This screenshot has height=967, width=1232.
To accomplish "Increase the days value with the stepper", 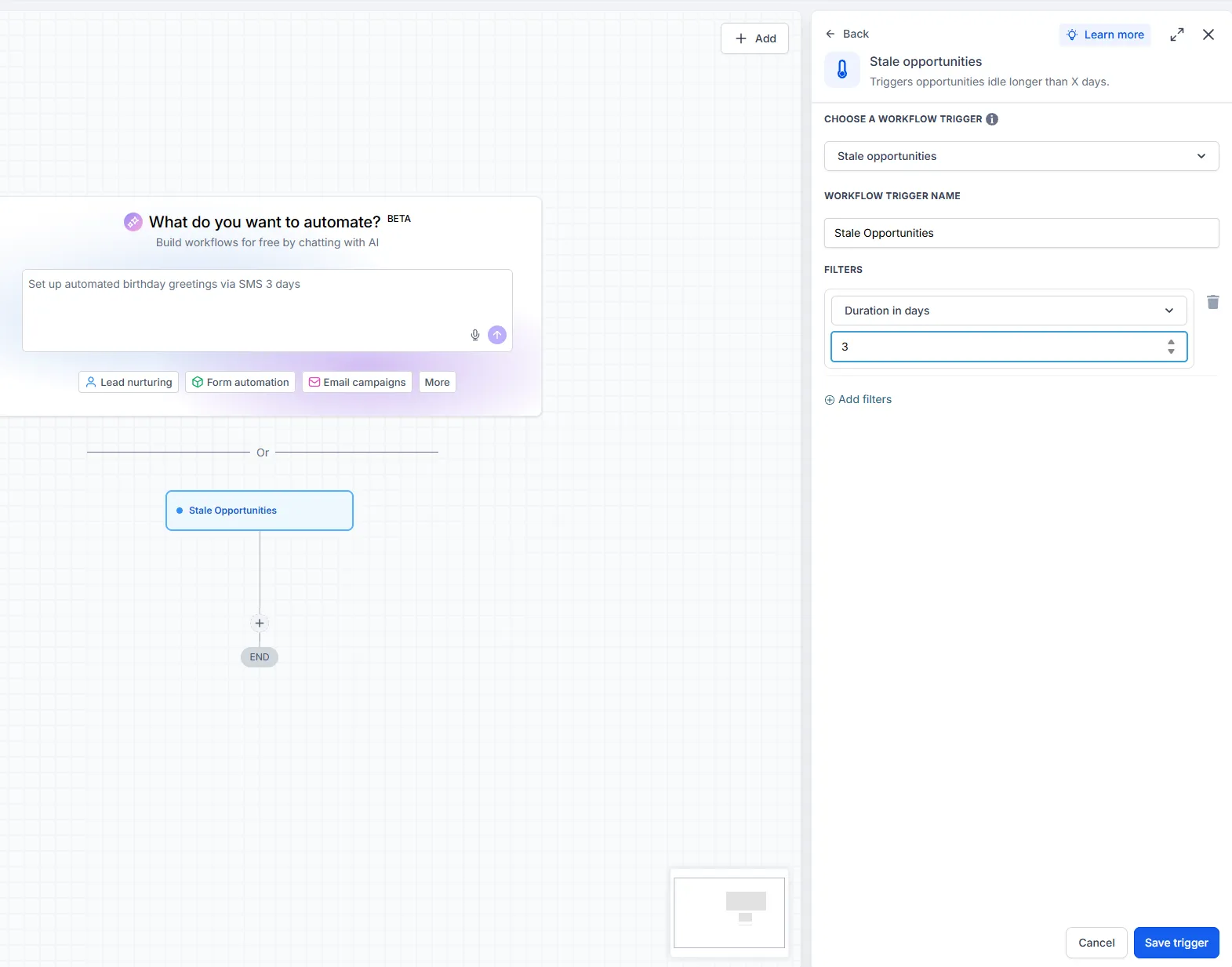I will (x=1171, y=342).
